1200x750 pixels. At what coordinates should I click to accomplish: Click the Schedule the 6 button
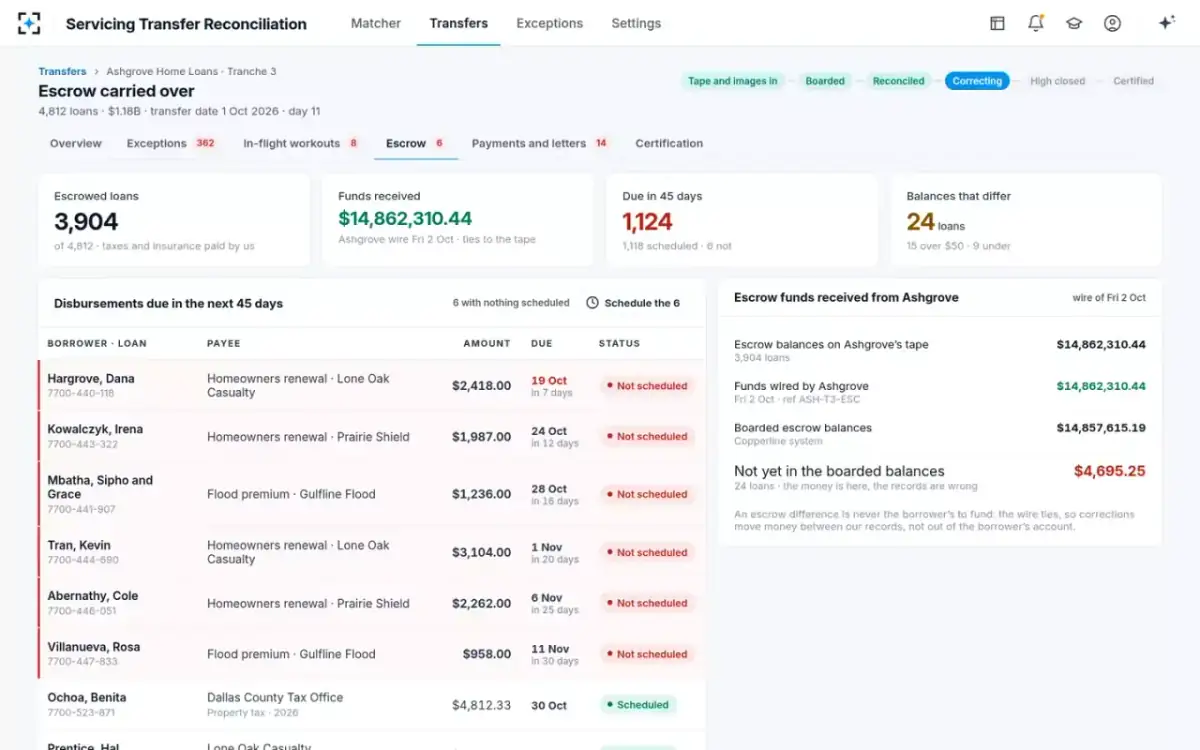tap(633, 303)
